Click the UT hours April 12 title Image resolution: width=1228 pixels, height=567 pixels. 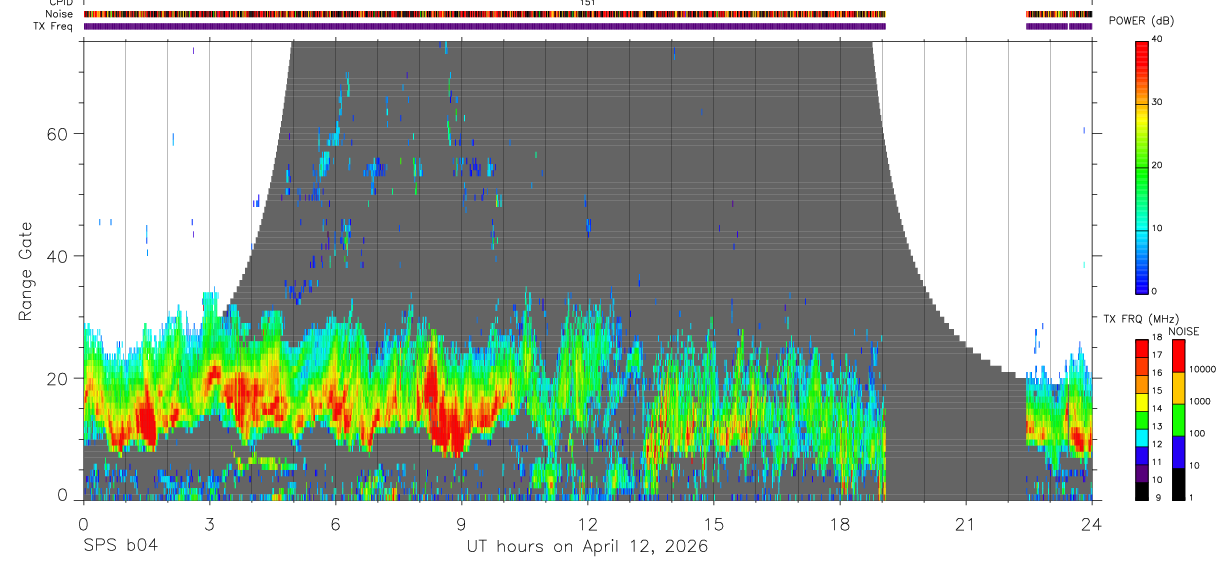[587, 546]
